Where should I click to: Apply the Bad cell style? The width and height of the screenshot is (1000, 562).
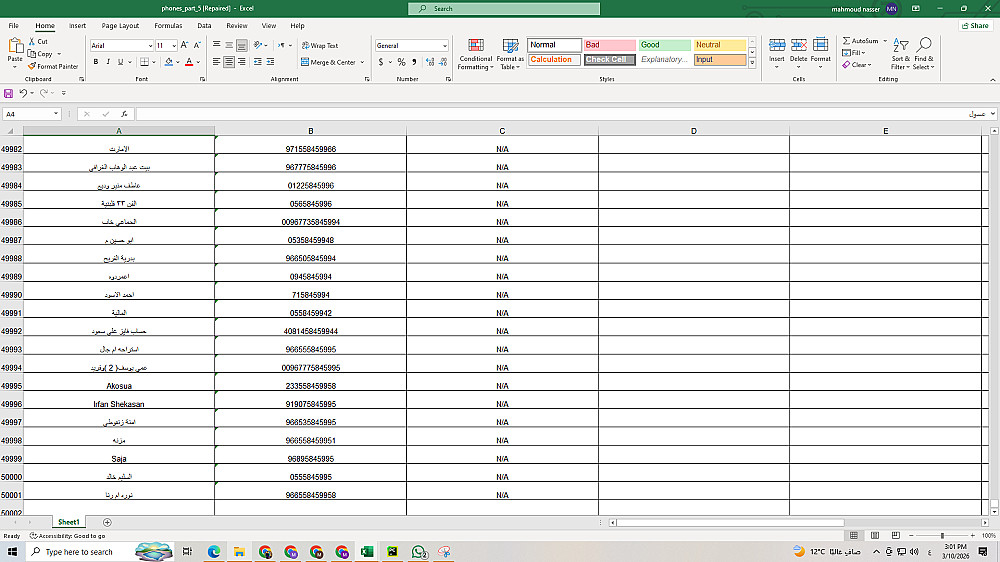(x=610, y=45)
